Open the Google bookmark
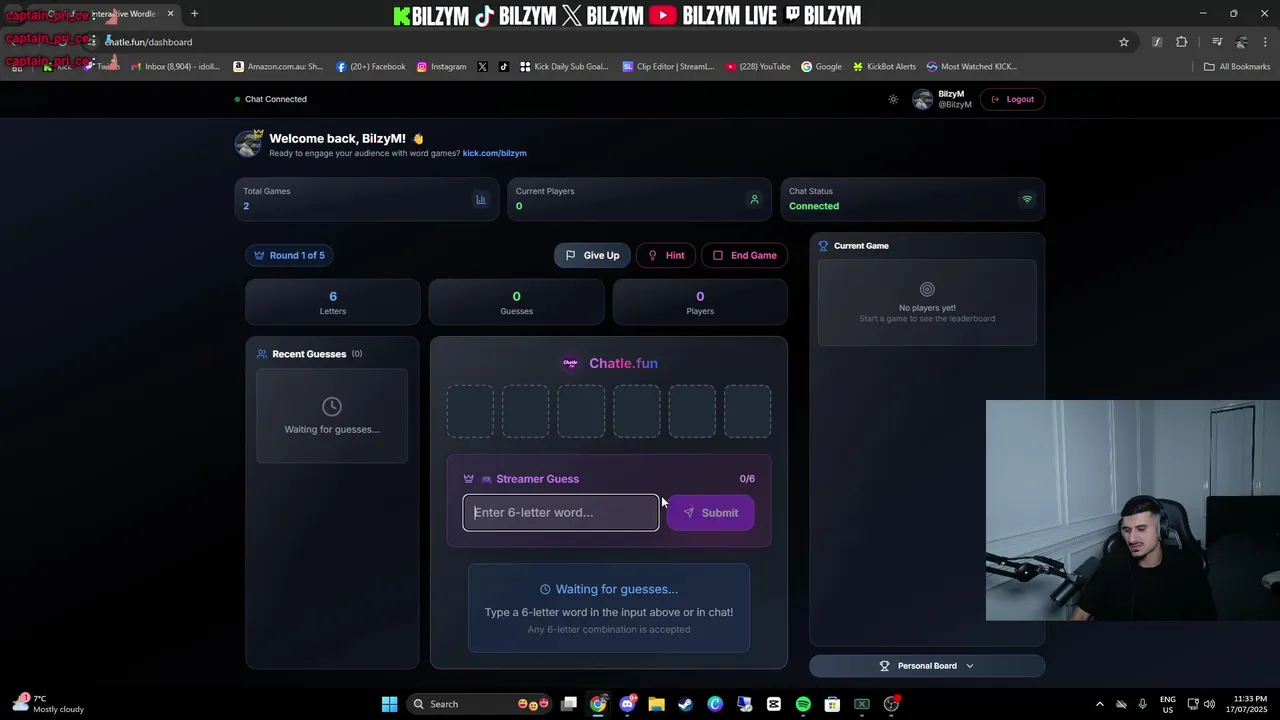This screenshot has width=1280, height=720. 821,67
